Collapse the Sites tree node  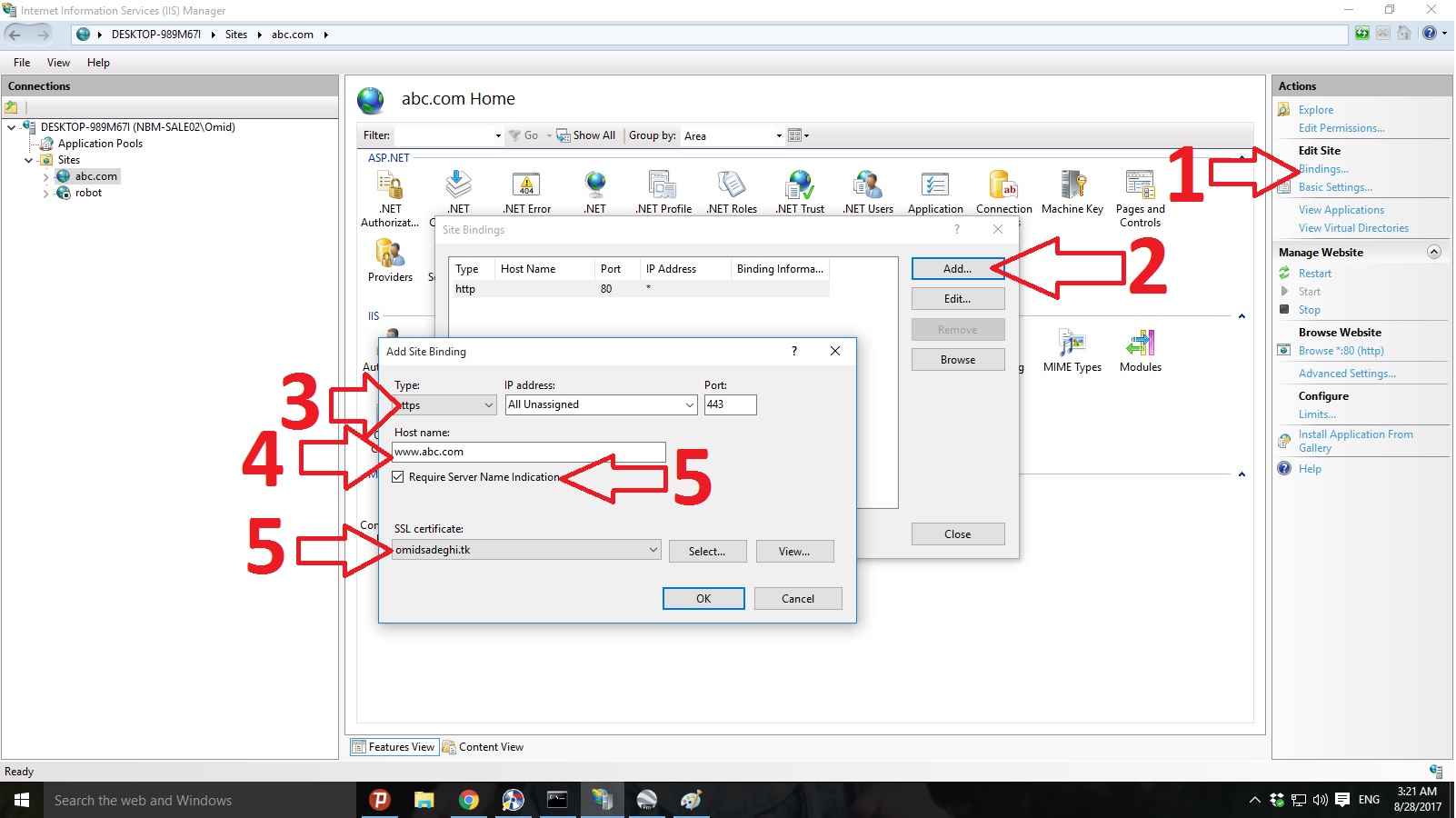29,160
